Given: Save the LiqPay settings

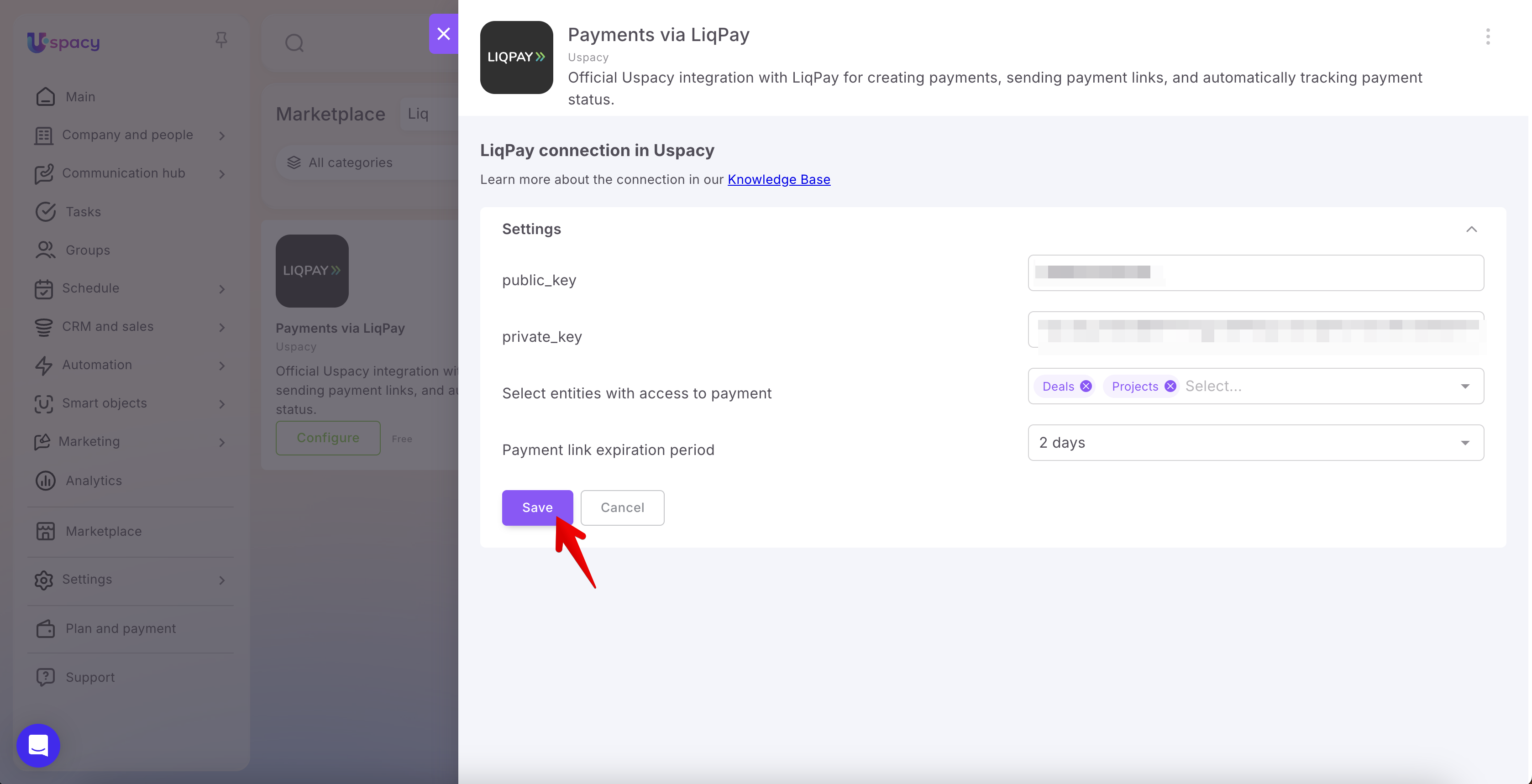Looking at the screenshot, I should tap(537, 507).
